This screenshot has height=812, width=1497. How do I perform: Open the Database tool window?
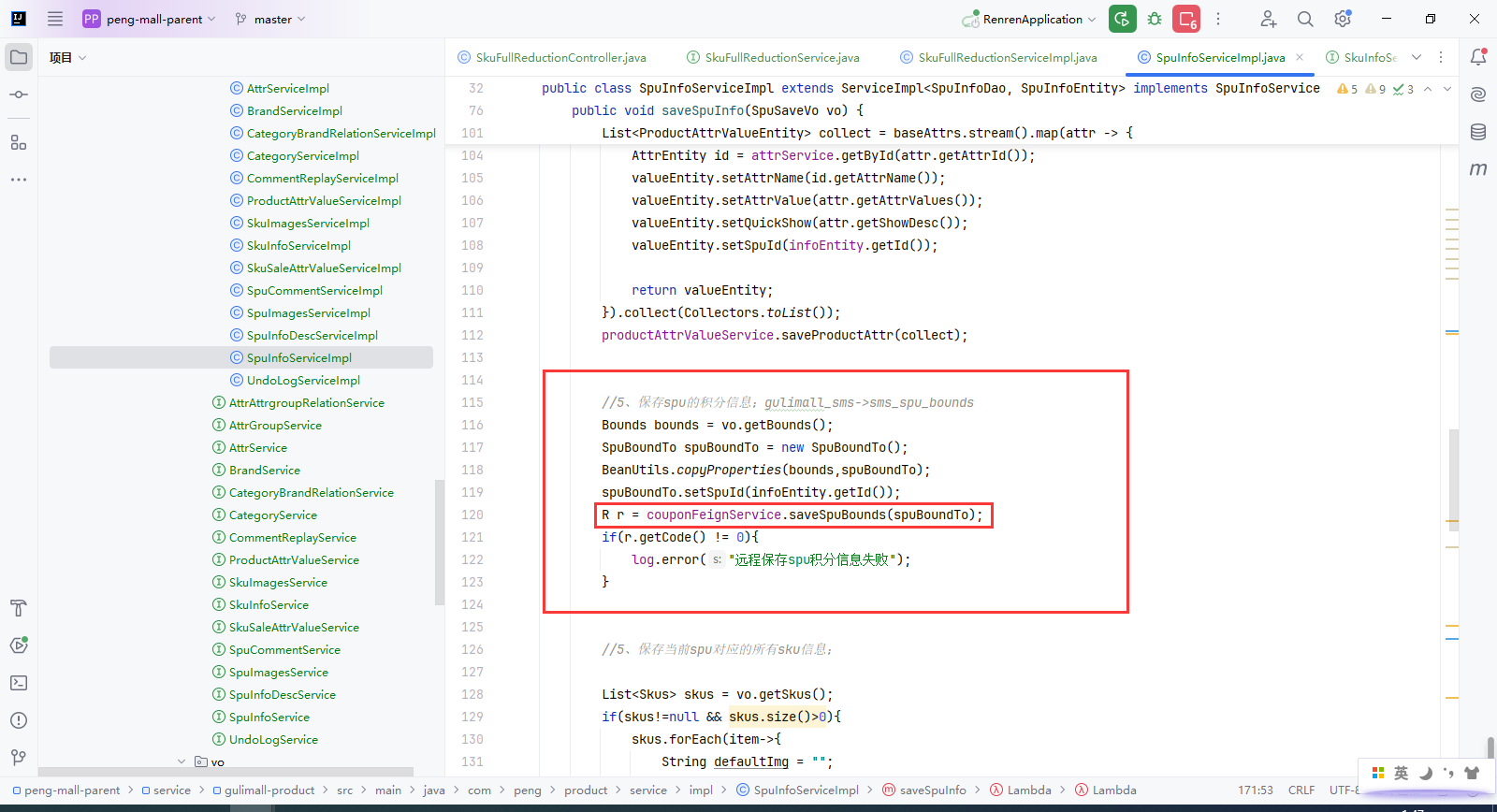pos(1478,132)
